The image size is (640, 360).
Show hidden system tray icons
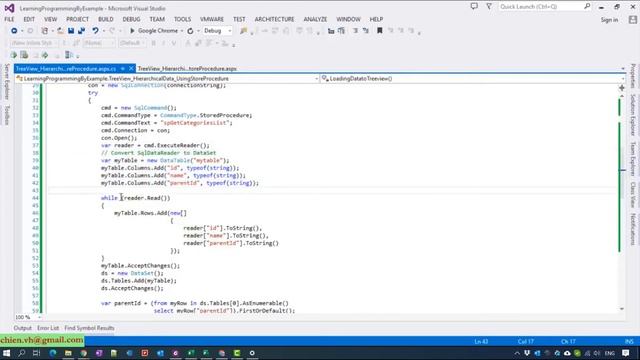click(x=517, y=353)
